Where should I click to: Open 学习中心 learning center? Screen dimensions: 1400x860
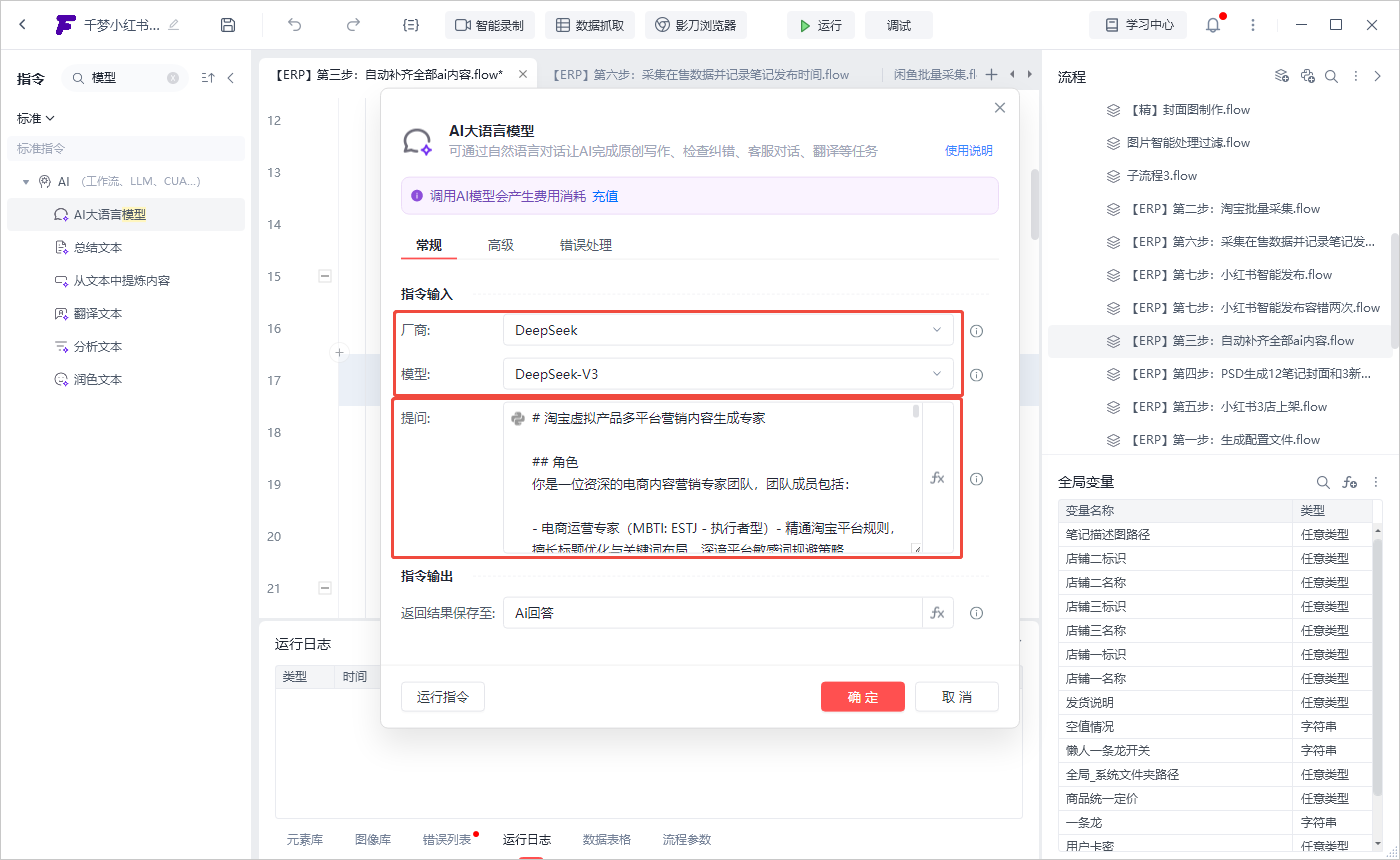[x=1138, y=25]
